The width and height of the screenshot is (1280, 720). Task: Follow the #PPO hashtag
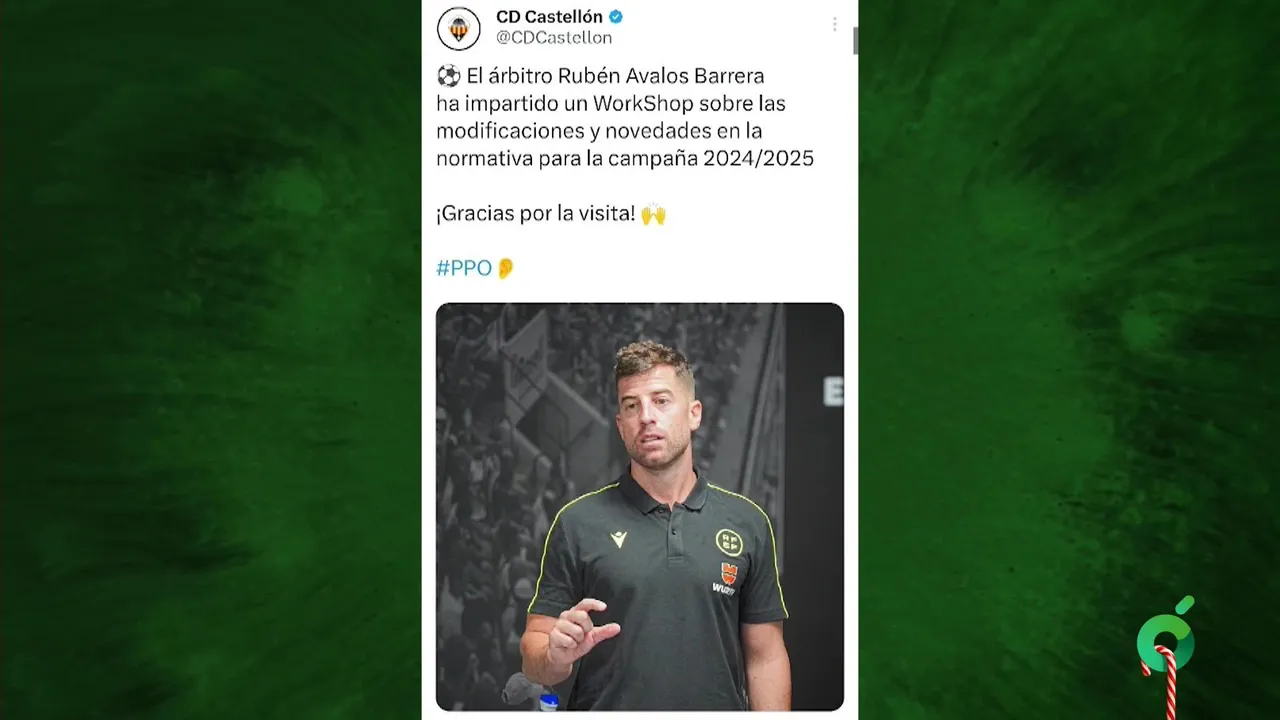coord(464,268)
